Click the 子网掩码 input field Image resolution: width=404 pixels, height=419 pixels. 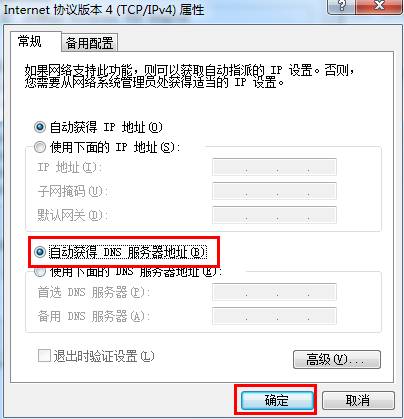[274, 191]
